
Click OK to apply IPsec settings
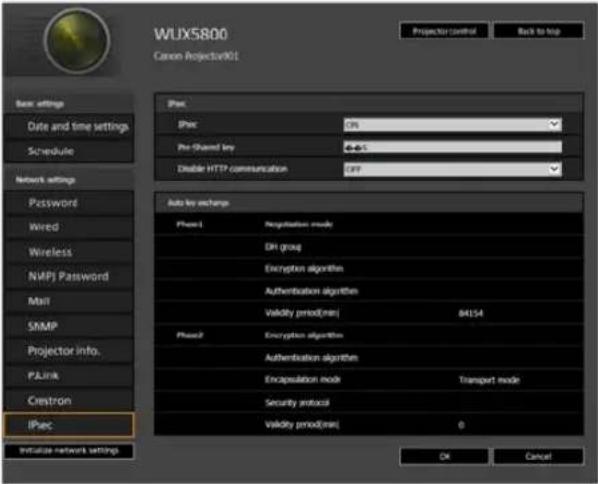tap(444, 456)
